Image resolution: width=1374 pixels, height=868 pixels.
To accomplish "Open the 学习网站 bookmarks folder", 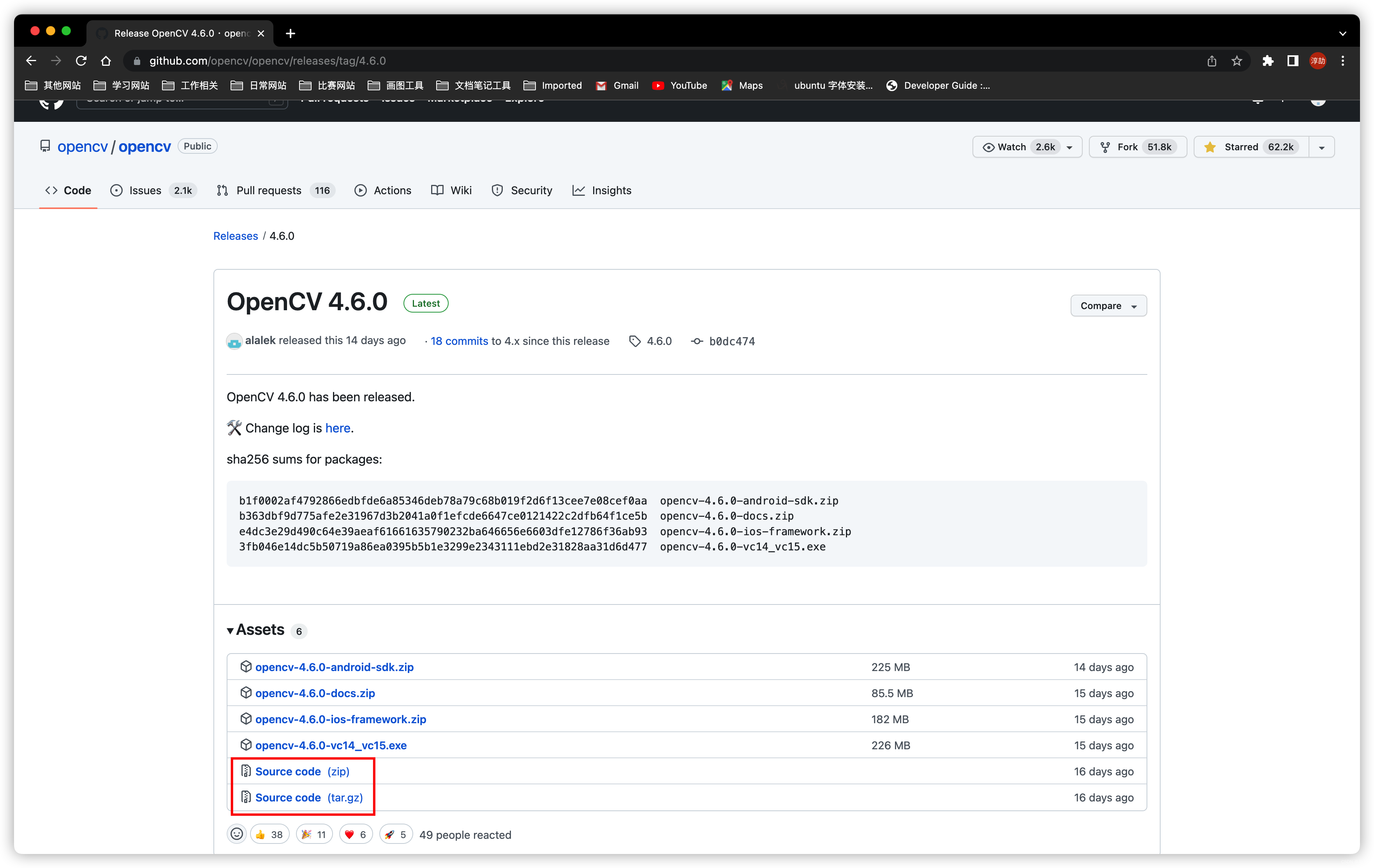I will pos(122,86).
